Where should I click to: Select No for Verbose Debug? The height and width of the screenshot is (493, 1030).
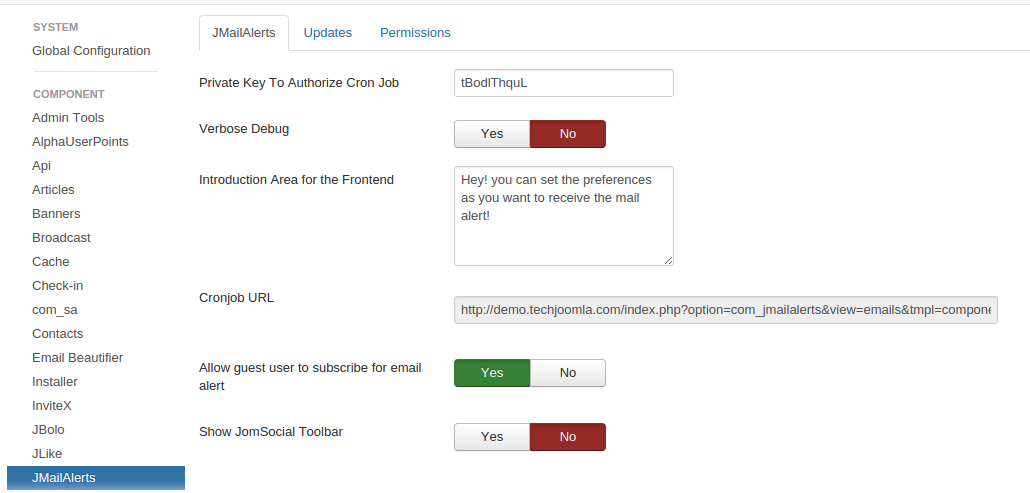[567, 134]
